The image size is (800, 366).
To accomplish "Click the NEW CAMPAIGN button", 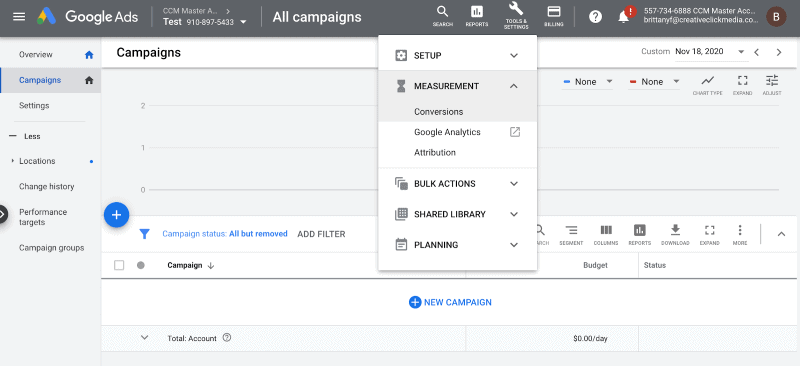I will tap(450, 302).
